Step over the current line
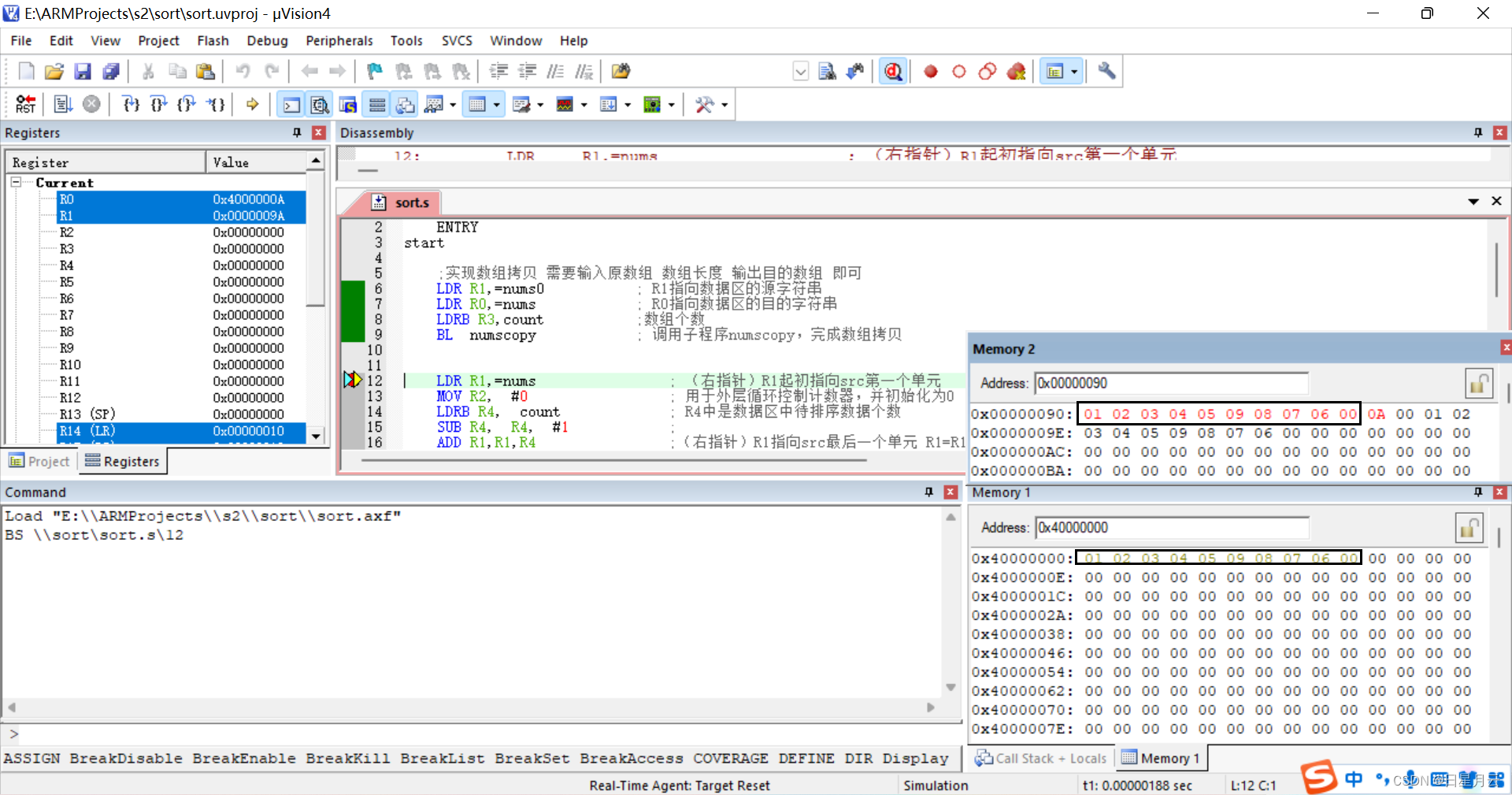Screen dimensions: 1512x795 pyautogui.click(x=159, y=104)
